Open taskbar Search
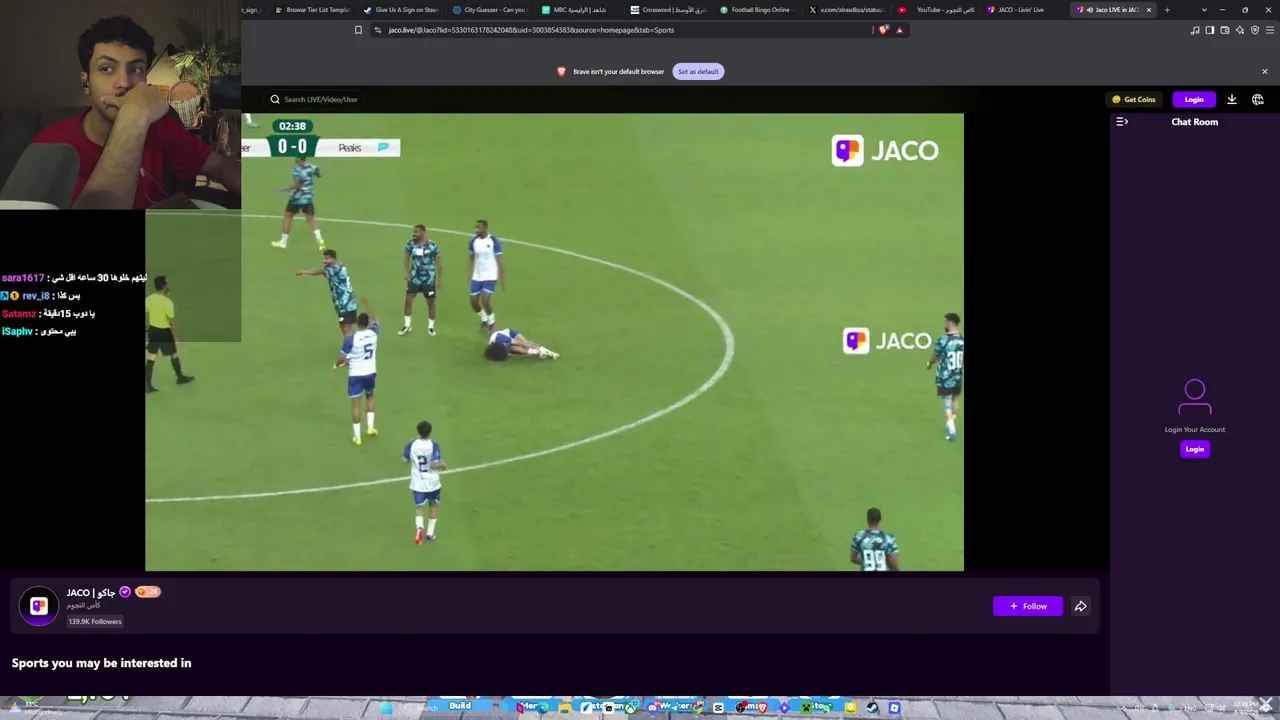 pyautogui.click(x=422, y=708)
